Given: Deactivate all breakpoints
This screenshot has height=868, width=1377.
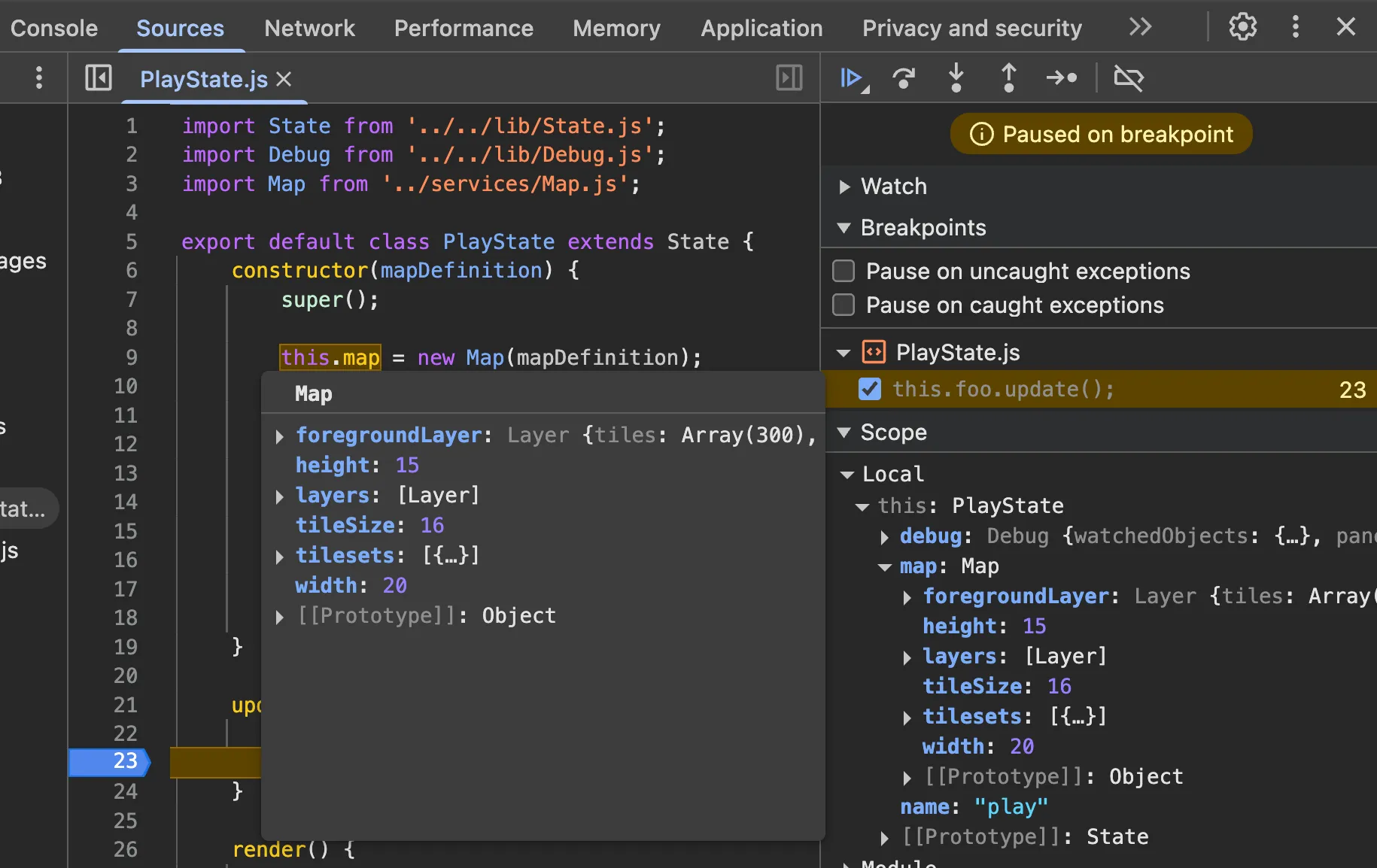Looking at the screenshot, I should tap(1128, 78).
